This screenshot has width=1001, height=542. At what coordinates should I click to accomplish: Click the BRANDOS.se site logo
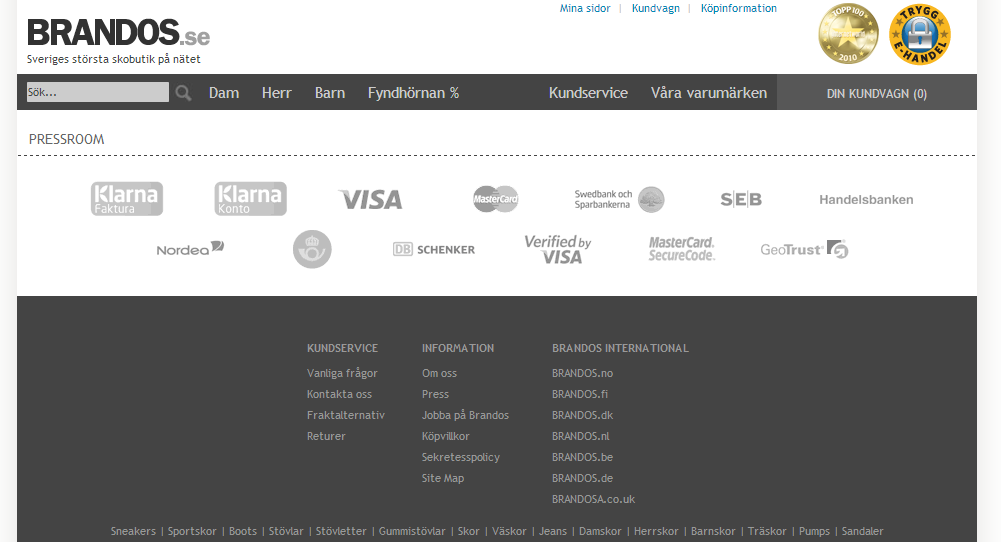[x=119, y=33]
